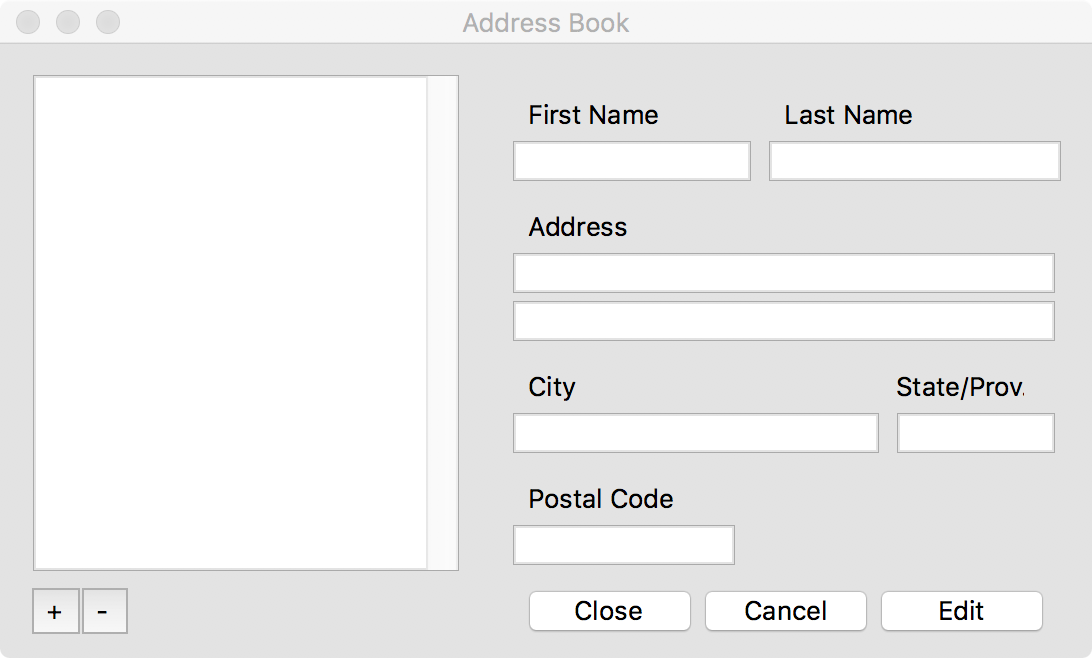Image resolution: width=1092 pixels, height=658 pixels.
Task: Click the Address label text
Action: click(x=577, y=227)
